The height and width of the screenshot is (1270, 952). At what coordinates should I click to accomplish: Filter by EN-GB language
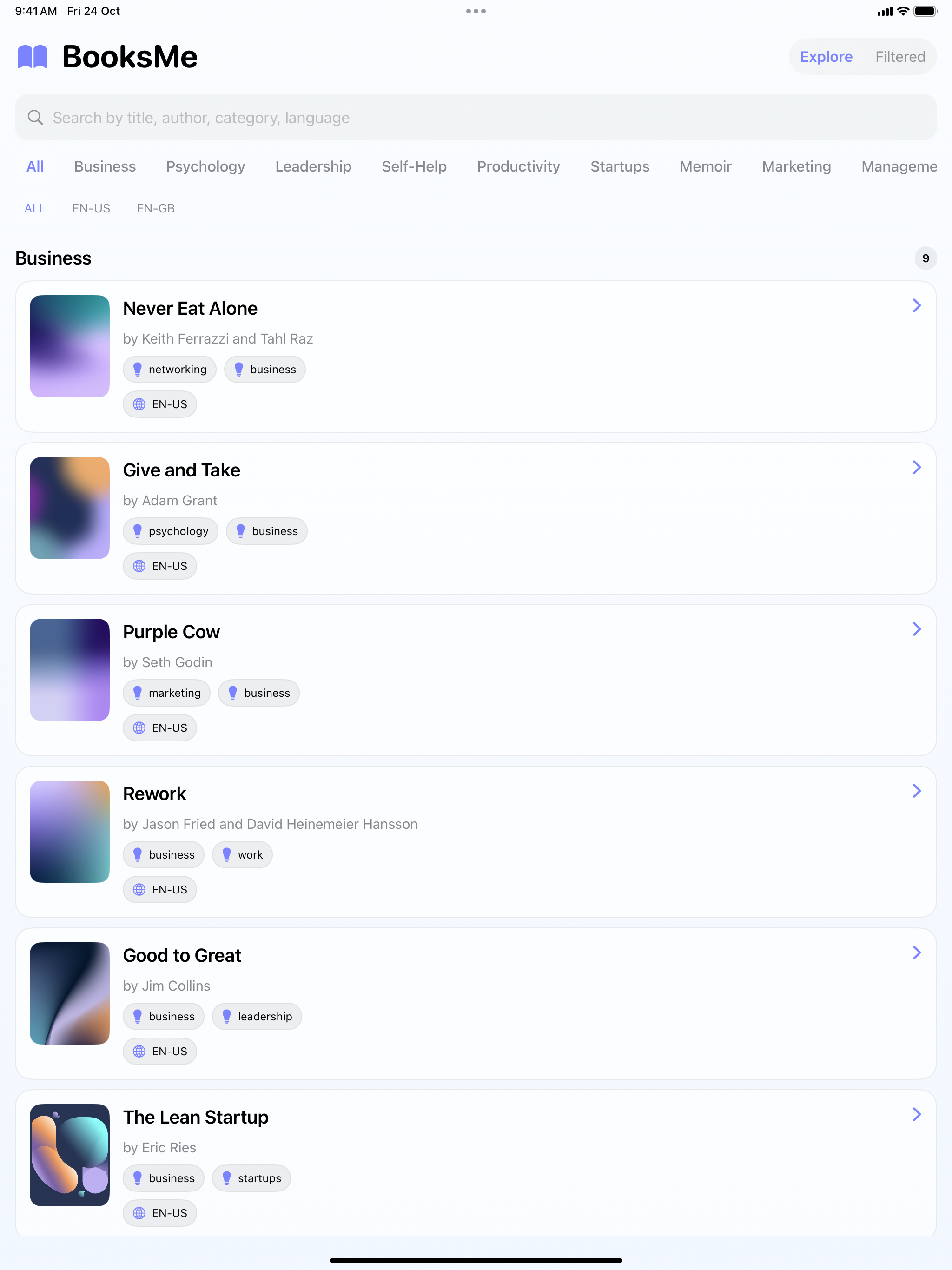[x=156, y=208]
